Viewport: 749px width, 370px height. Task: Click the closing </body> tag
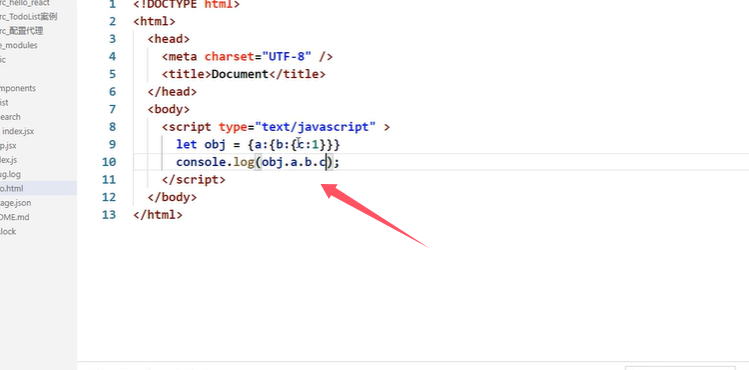pyautogui.click(x=172, y=197)
